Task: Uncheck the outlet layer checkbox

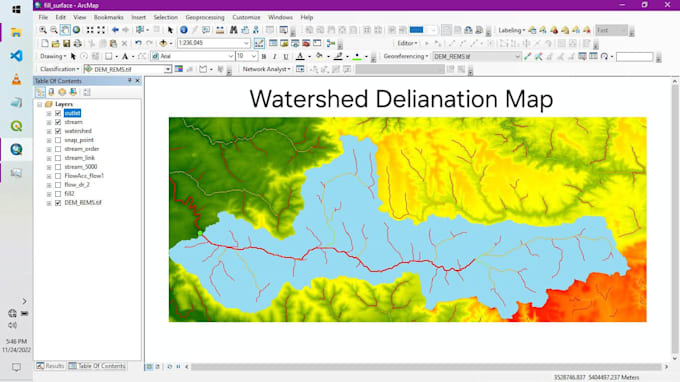Action: pos(58,113)
